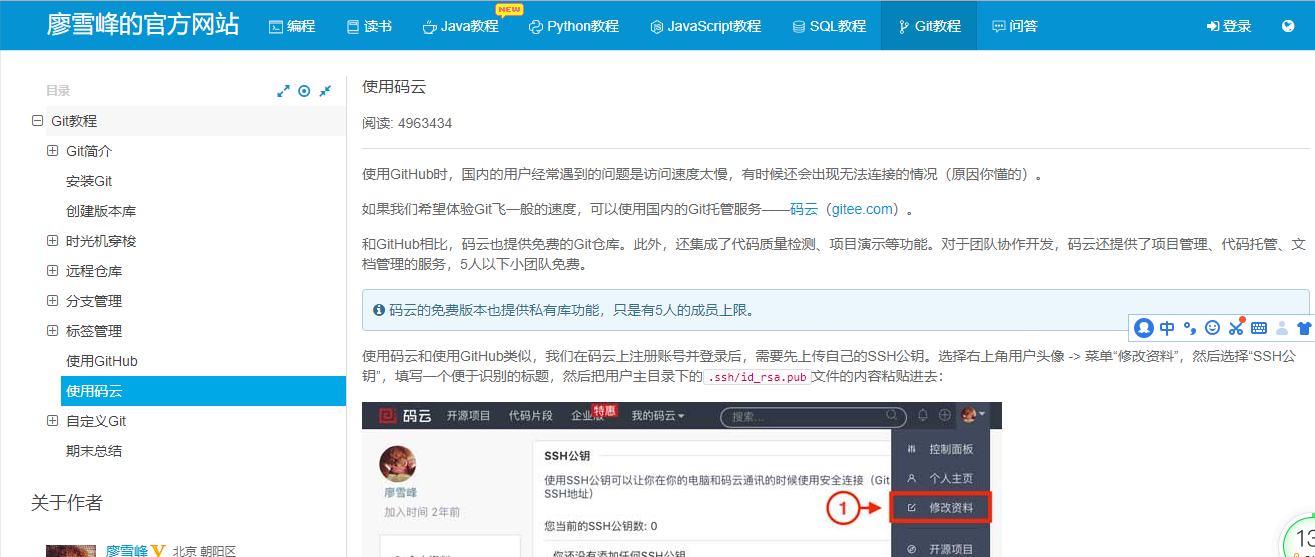The width and height of the screenshot is (1315, 557).
Task: Open the 自定义Git sidebar chapter label
Action: coord(96,421)
